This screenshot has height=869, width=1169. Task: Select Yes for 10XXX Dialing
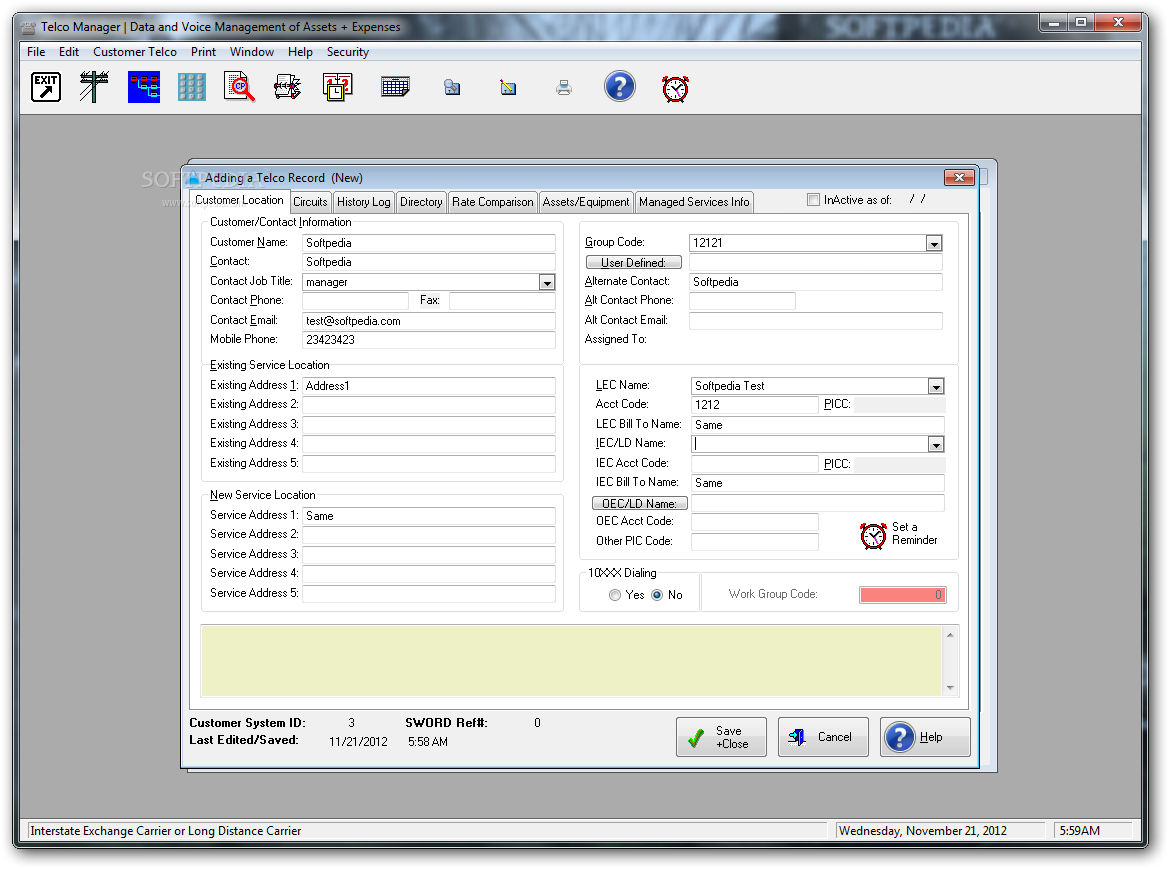coord(614,595)
